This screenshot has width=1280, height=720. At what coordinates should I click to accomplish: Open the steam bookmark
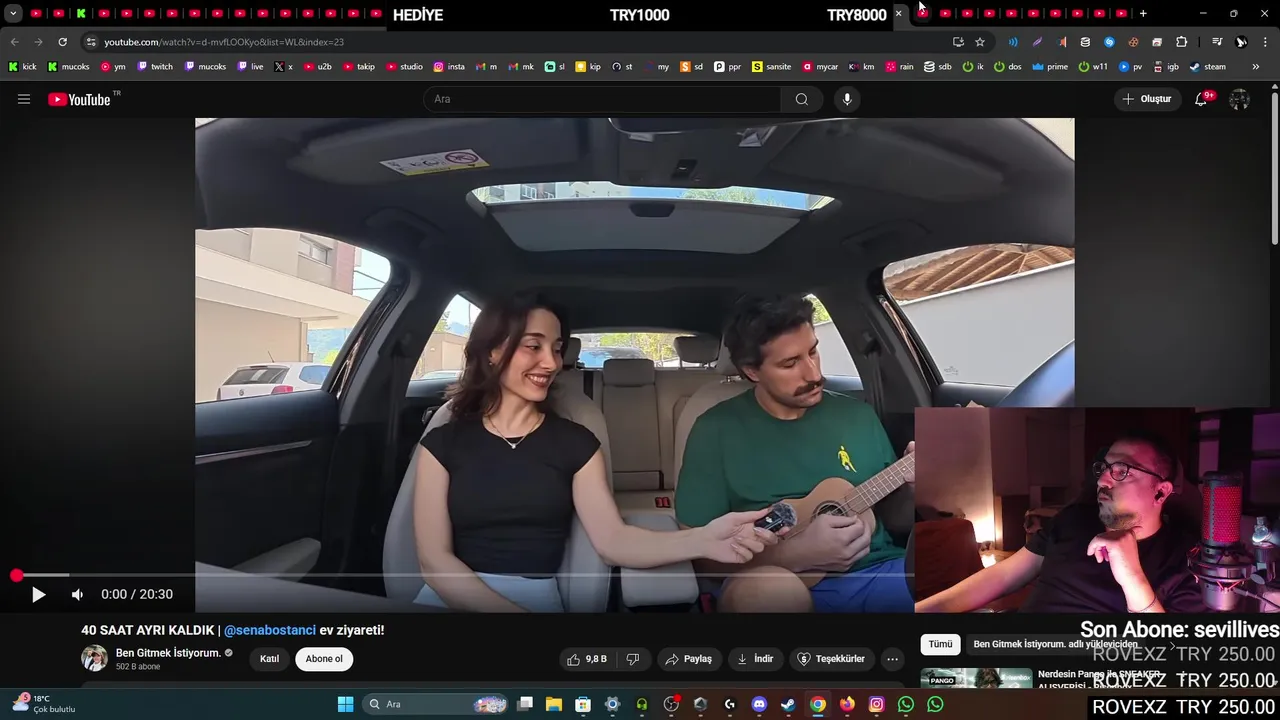pos(1207,67)
